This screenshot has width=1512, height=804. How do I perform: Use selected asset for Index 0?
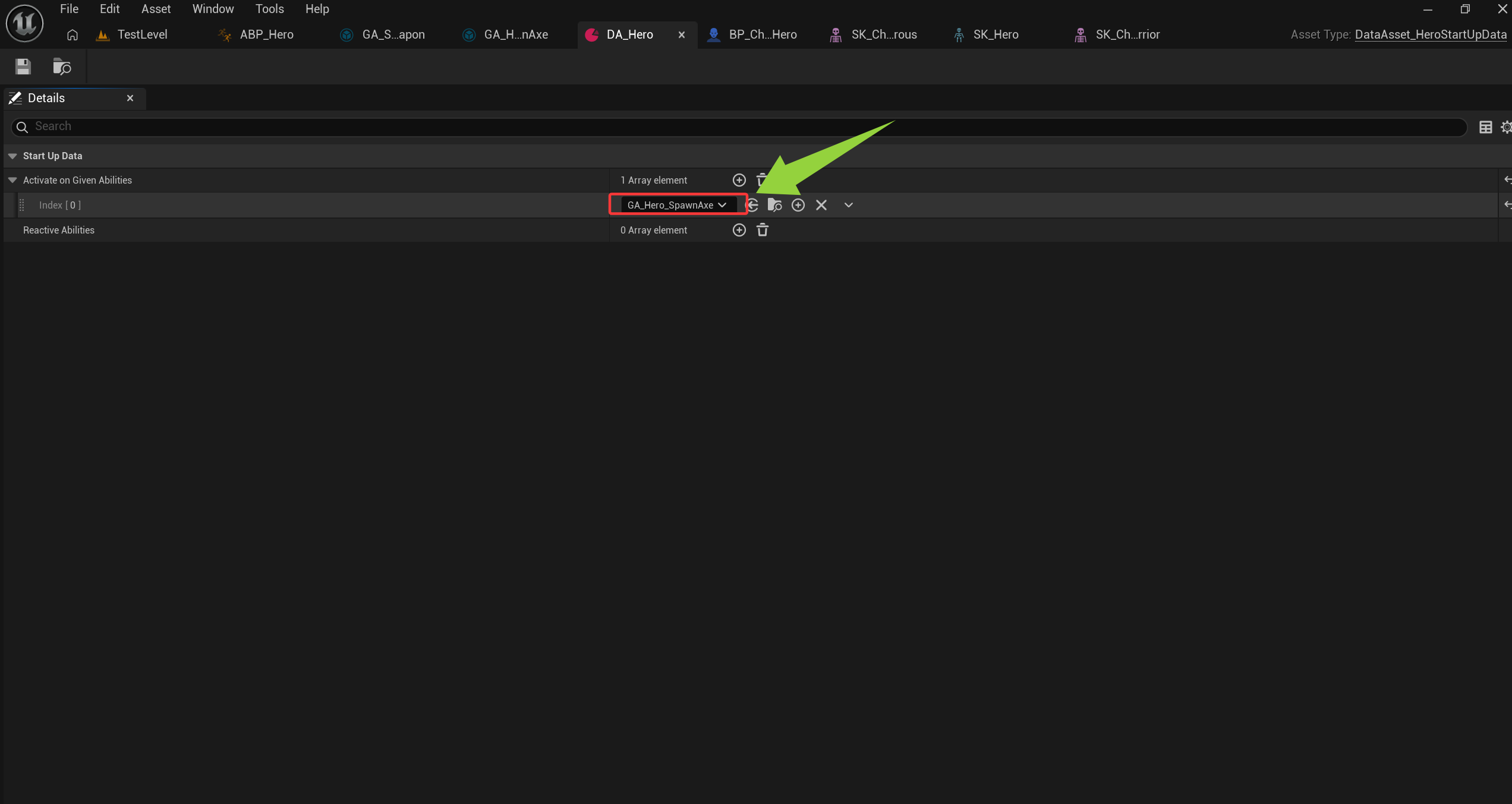752,205
